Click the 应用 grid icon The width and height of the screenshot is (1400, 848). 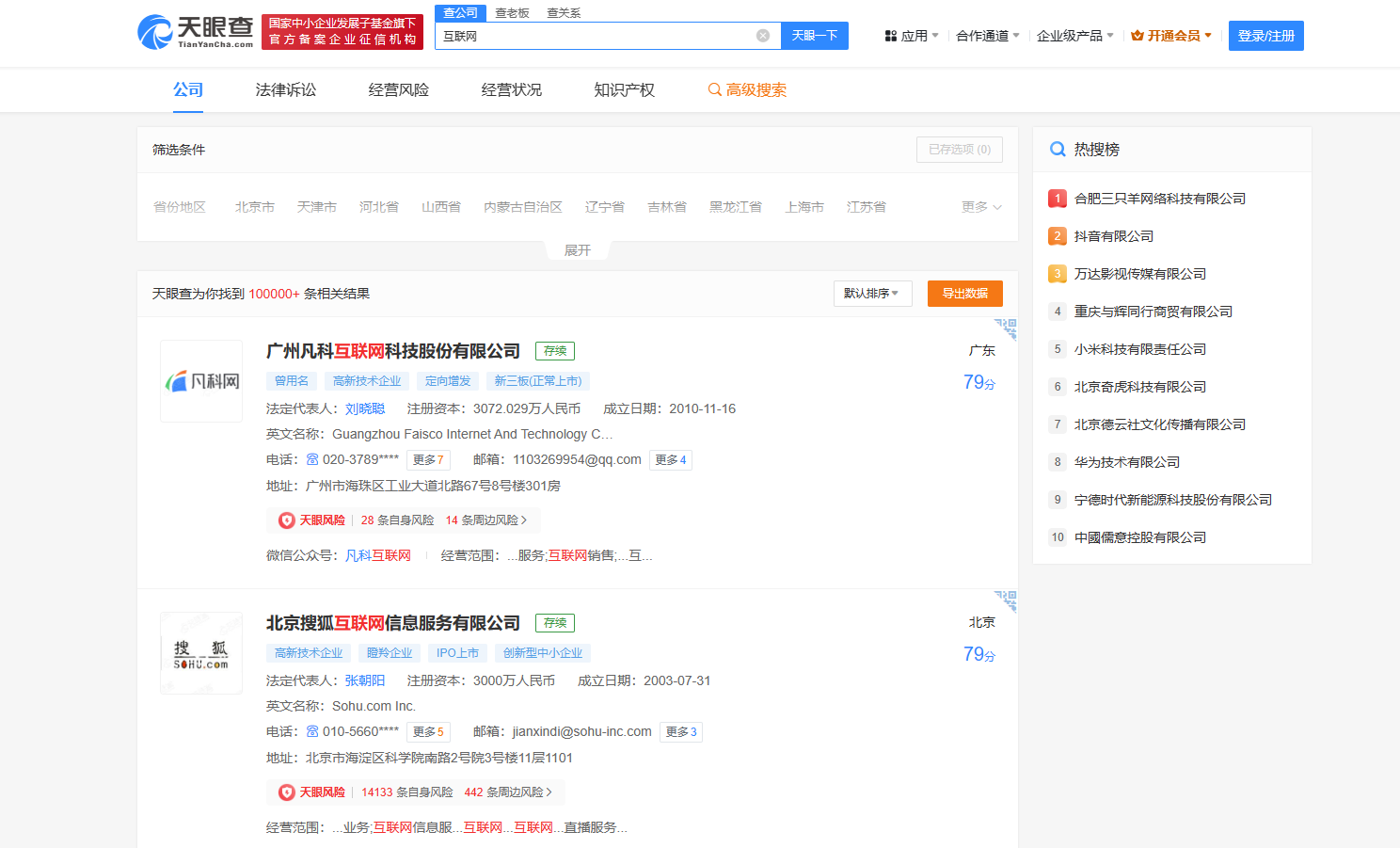click(x=890, y=36)
